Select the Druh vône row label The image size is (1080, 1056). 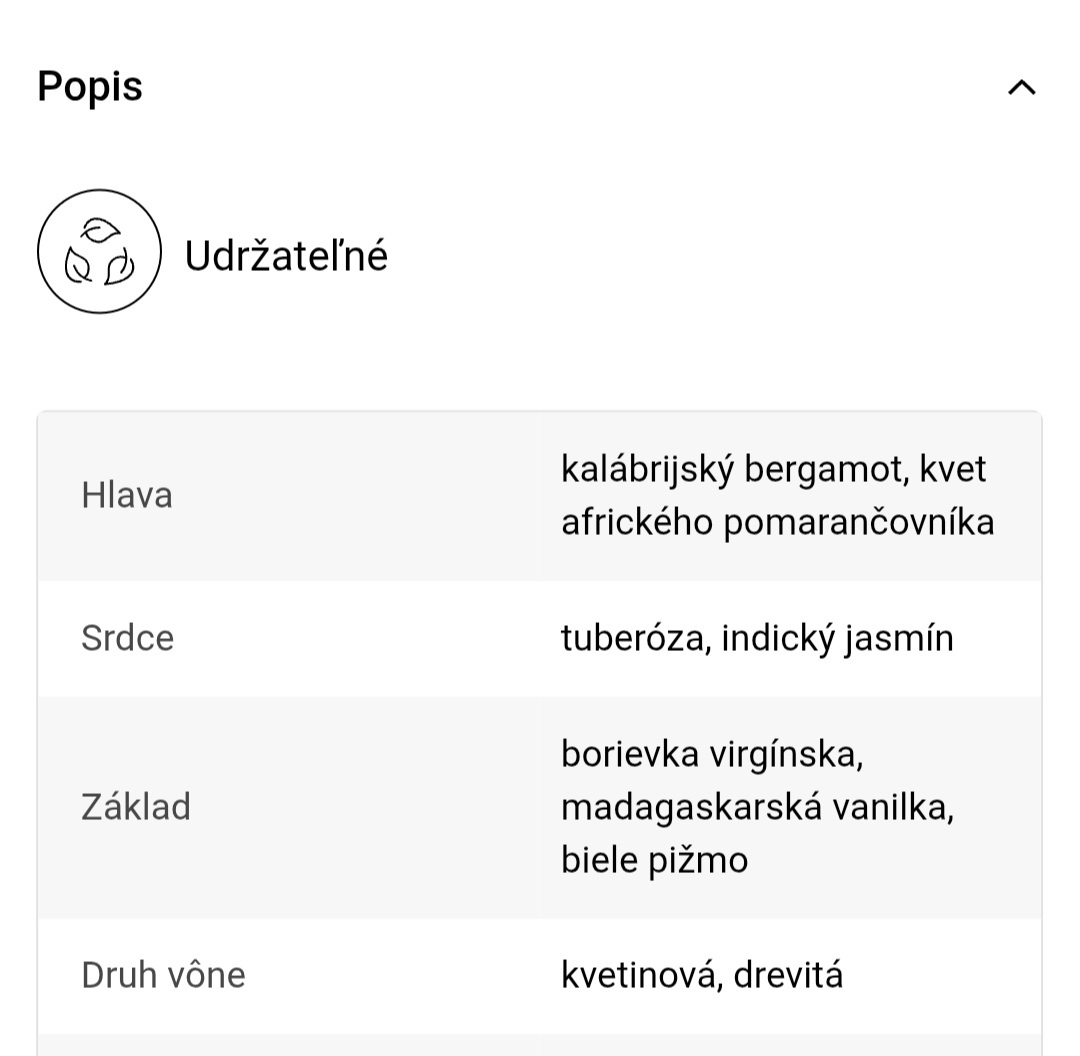(x=163, y=975)
